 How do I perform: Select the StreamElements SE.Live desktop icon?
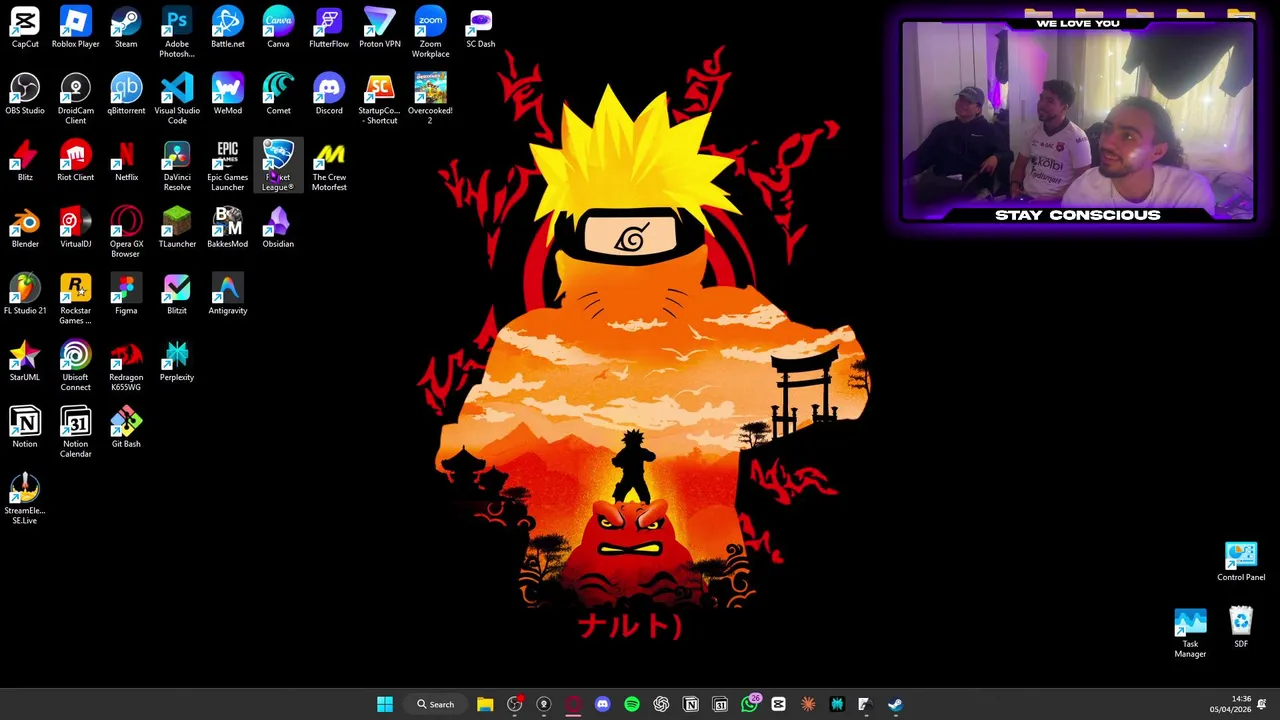(25, 499)
